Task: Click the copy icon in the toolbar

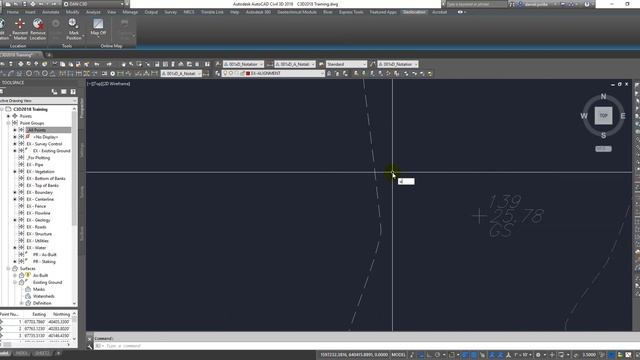Action: point(62,64)
